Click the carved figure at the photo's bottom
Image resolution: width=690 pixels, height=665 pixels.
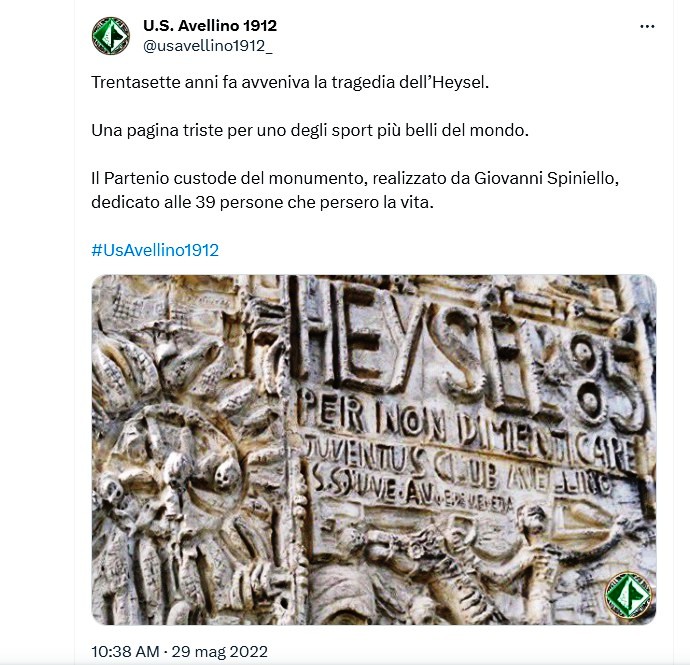pos(535,561)
